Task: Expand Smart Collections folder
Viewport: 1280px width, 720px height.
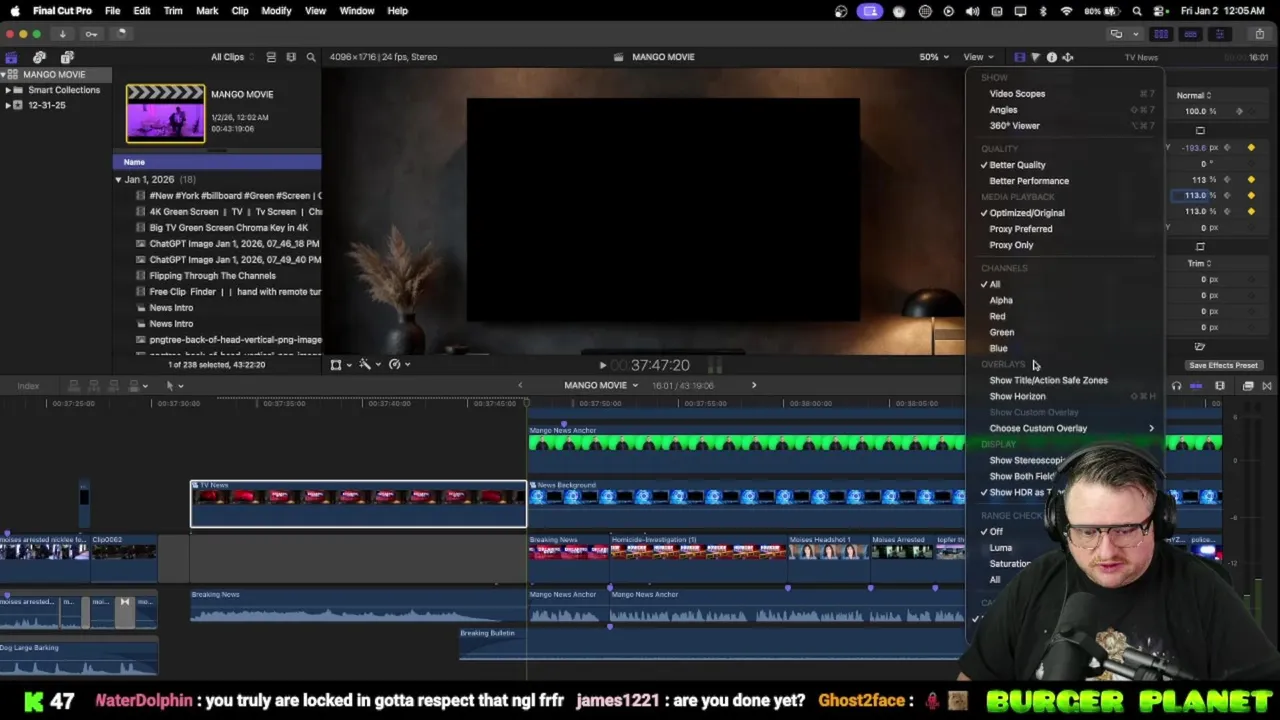Action: click(8, 90)
